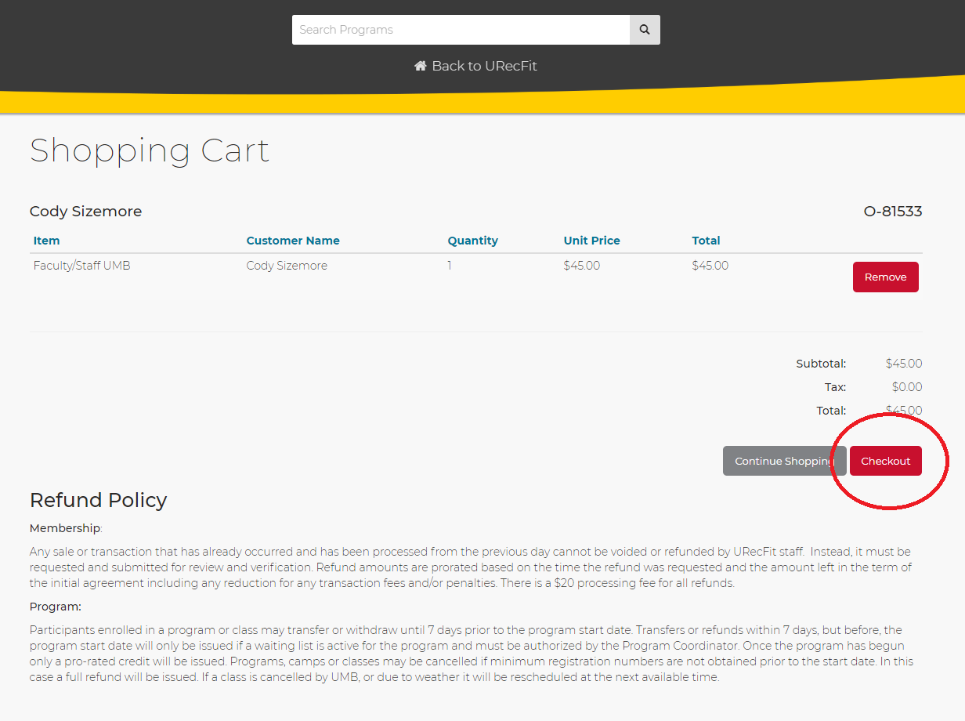Click the home icon beside Back to URecFit
Image resolution: width=965 pixels, height=721 pixels.
(x=421, y=66)
